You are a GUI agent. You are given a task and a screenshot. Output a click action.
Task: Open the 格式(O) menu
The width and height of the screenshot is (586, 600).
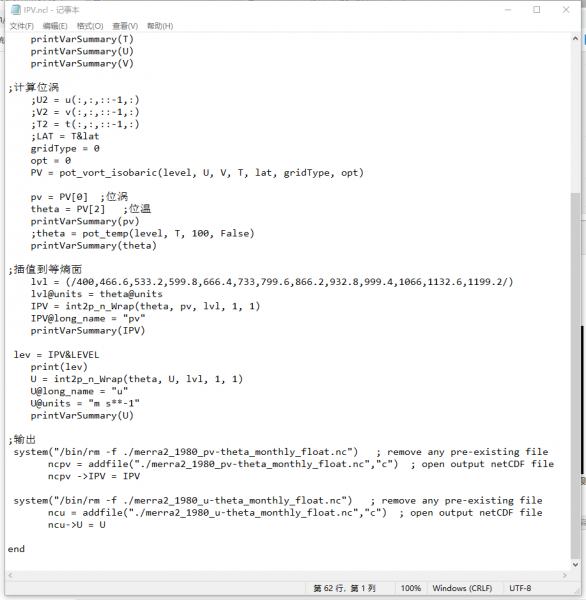[x=90, y=26]
